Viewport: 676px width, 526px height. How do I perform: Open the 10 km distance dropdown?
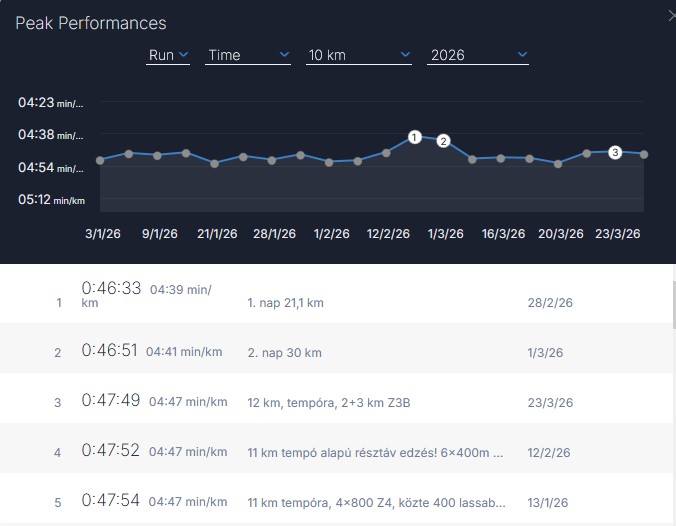[x=358, y=55]
